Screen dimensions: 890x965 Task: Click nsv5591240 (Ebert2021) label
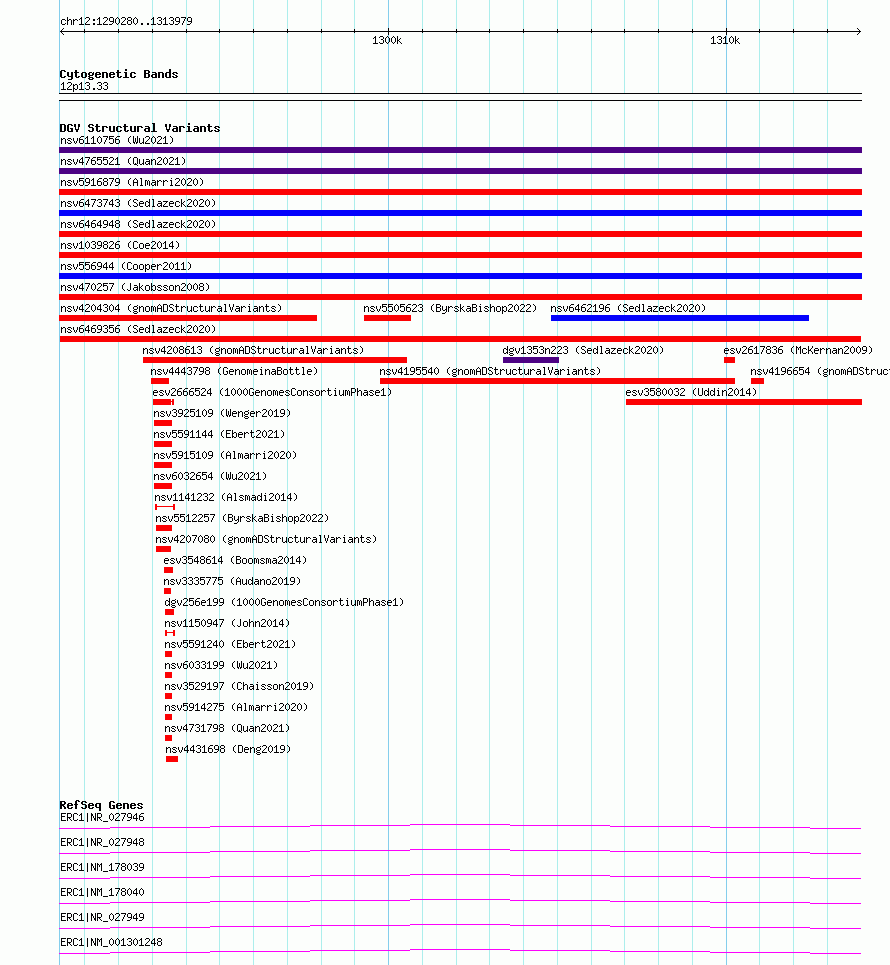tap(230, 644)
